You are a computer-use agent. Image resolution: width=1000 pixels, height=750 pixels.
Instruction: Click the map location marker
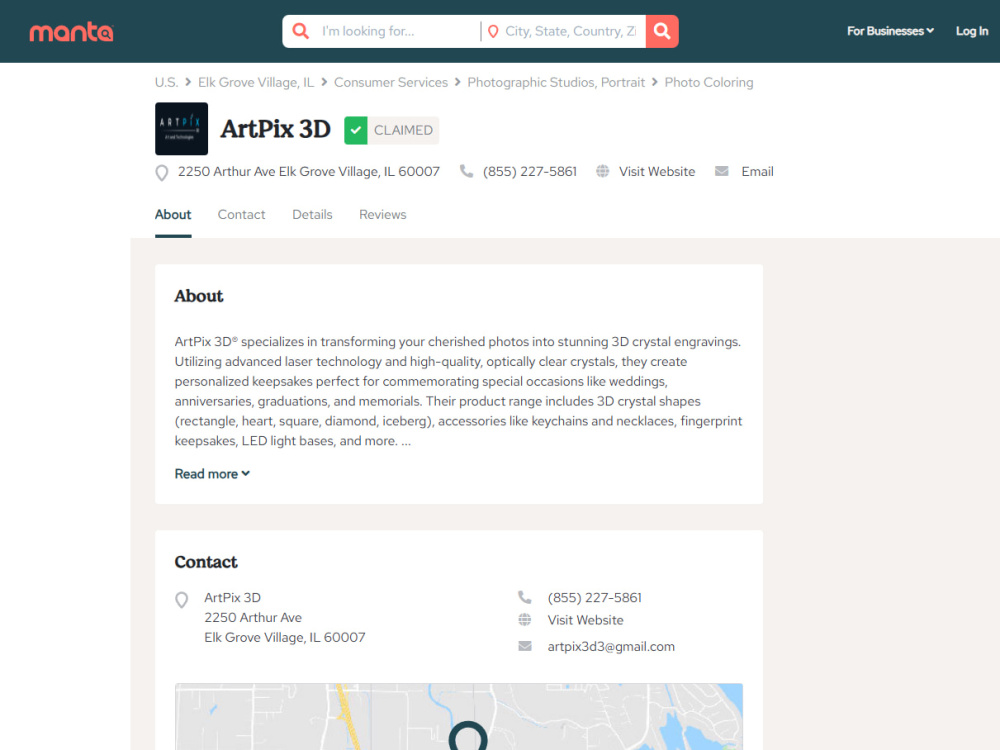468,736
